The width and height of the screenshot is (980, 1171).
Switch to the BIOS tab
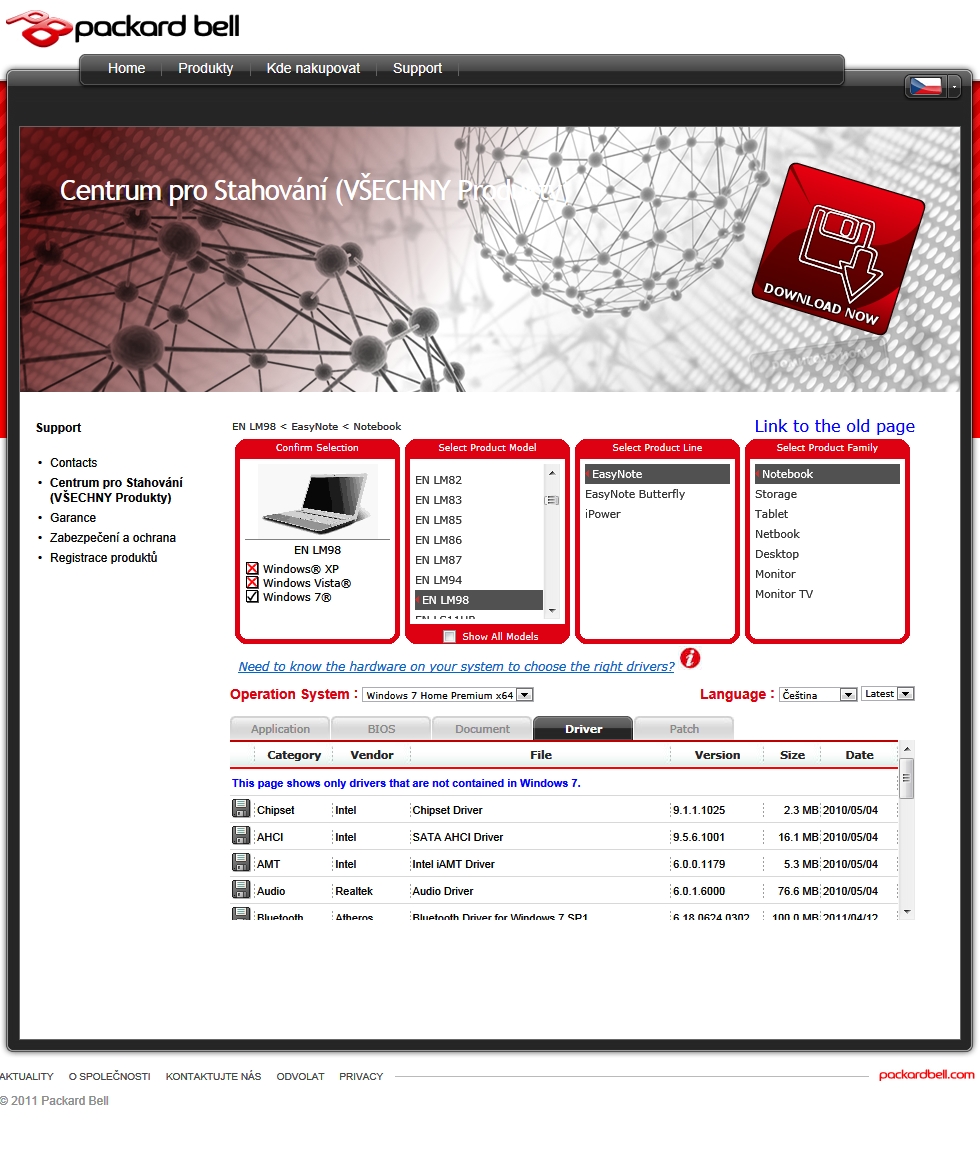(381, 728)
